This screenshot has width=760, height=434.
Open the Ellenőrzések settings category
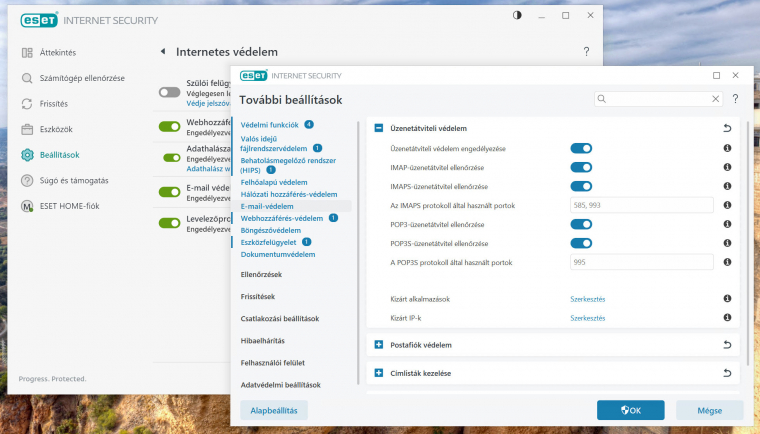pos(261,274)
